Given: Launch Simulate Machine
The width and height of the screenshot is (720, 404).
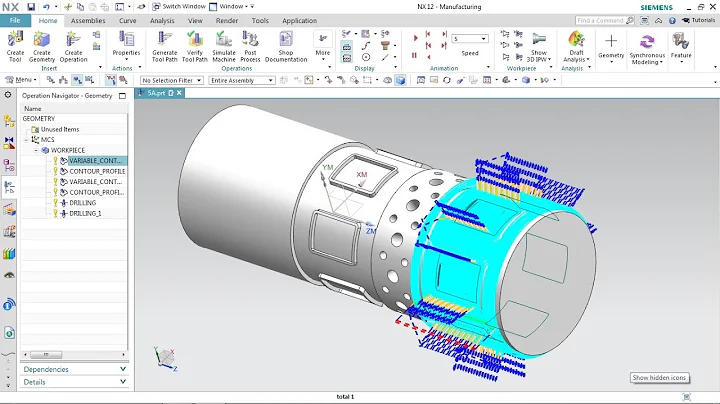Looking at the screenshot, I should coord(224,46).
